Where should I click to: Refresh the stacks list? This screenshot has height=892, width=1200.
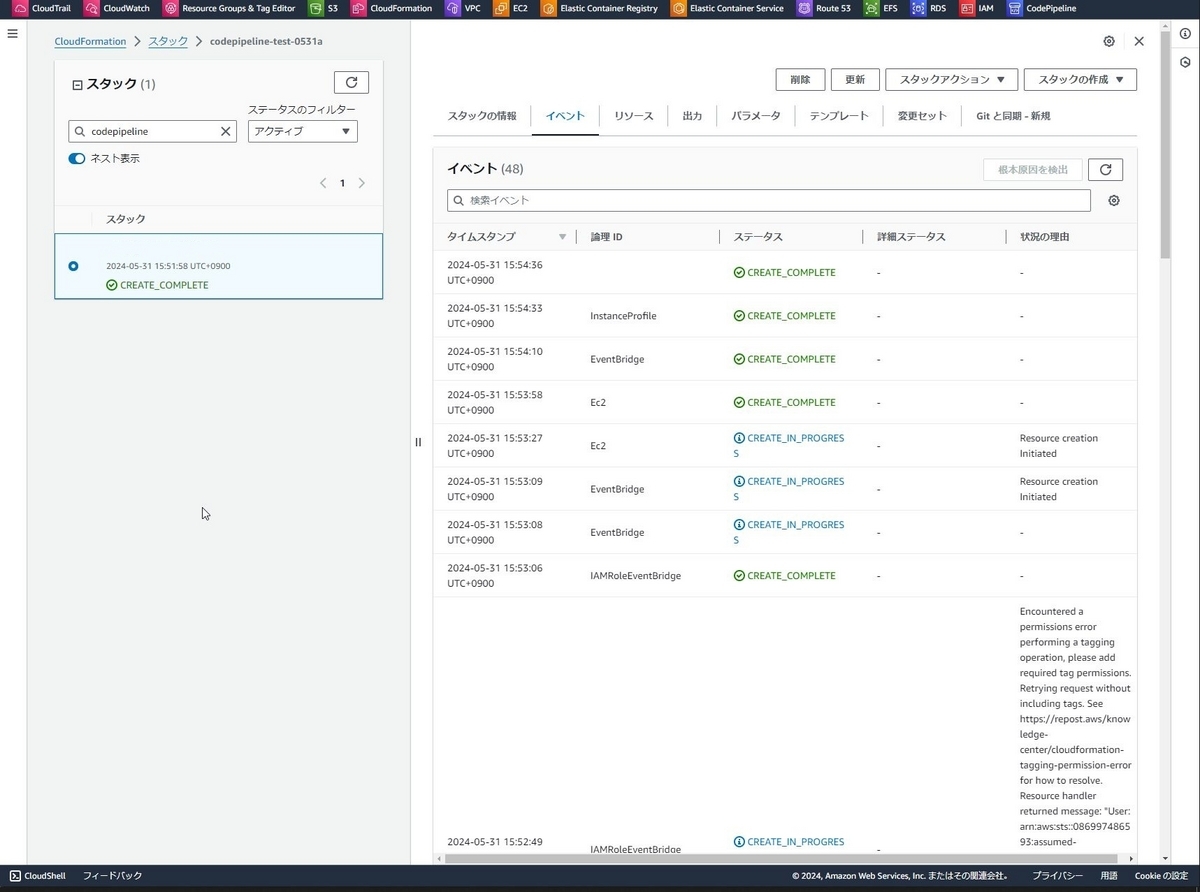tap(351, 82)
